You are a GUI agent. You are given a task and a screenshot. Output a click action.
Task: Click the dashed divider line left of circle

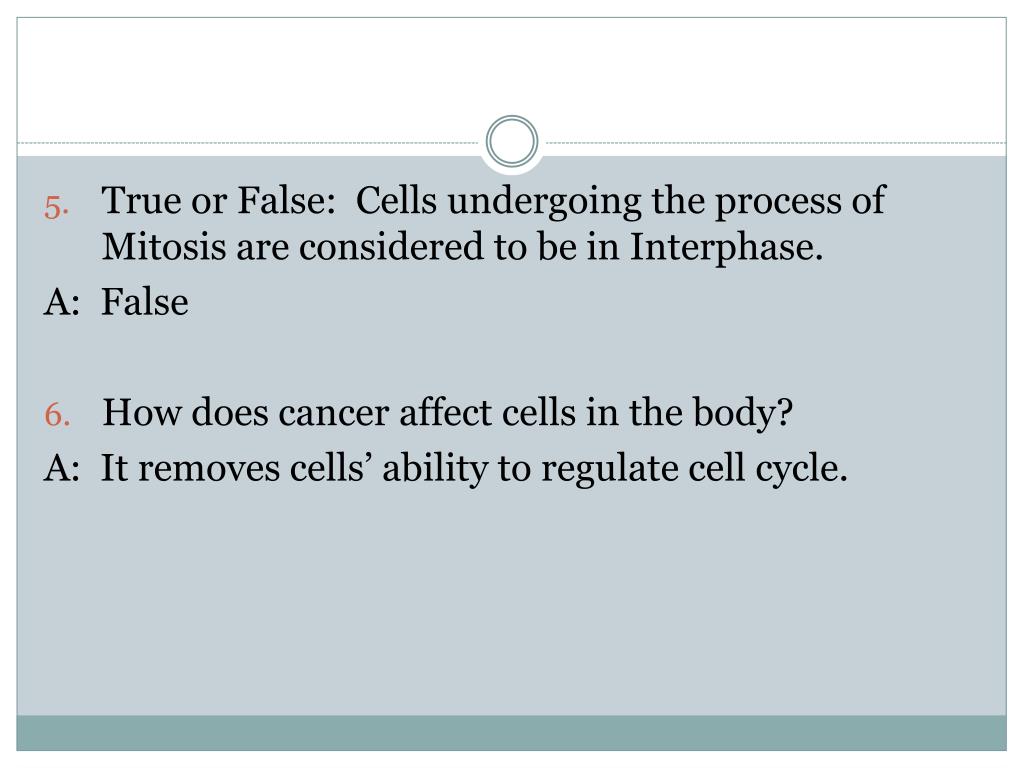pos(248,142)
